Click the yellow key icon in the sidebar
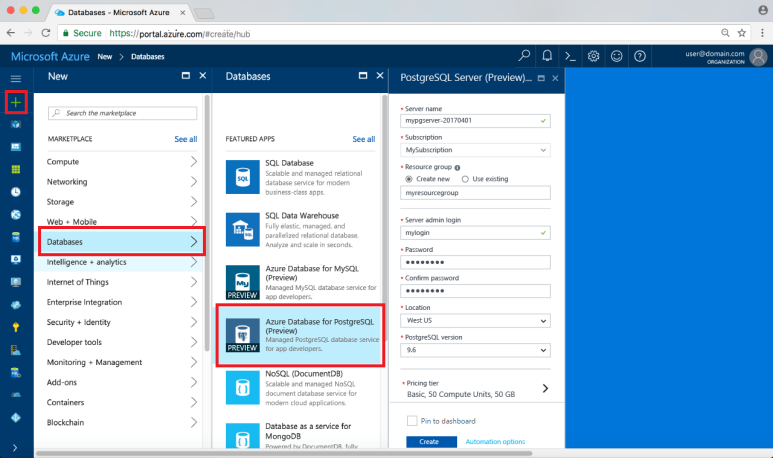 (16, 327)
